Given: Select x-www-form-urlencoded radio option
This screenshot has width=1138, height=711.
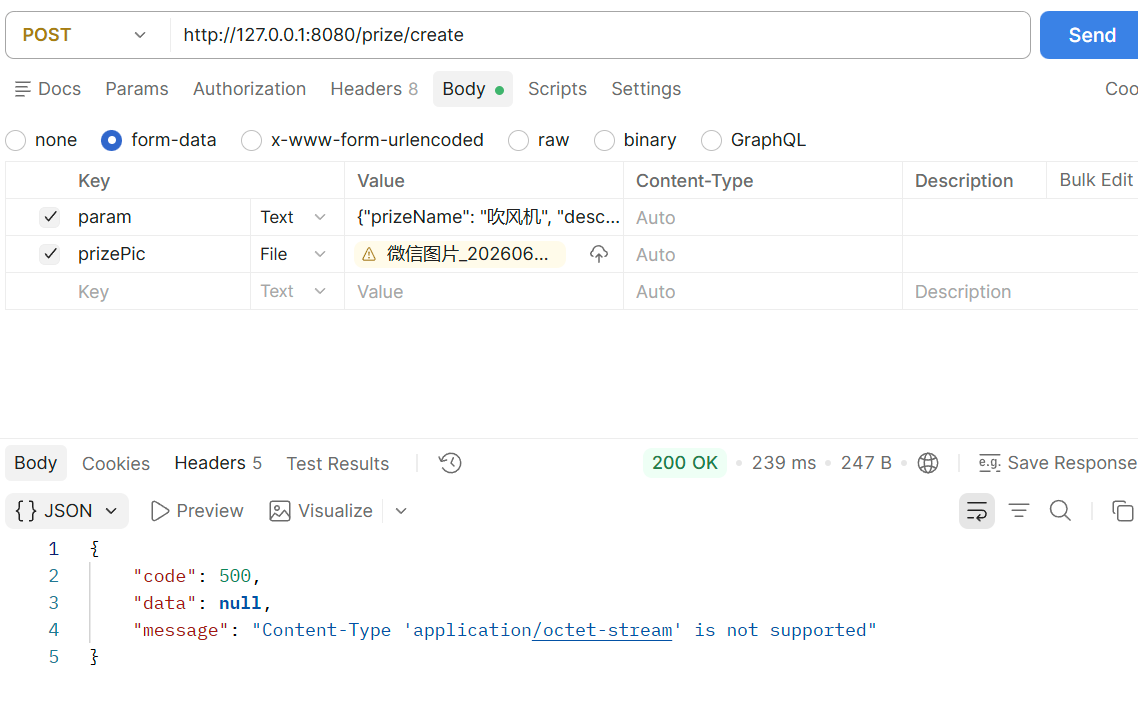Looking at the screenshot, I should point(251,140).
